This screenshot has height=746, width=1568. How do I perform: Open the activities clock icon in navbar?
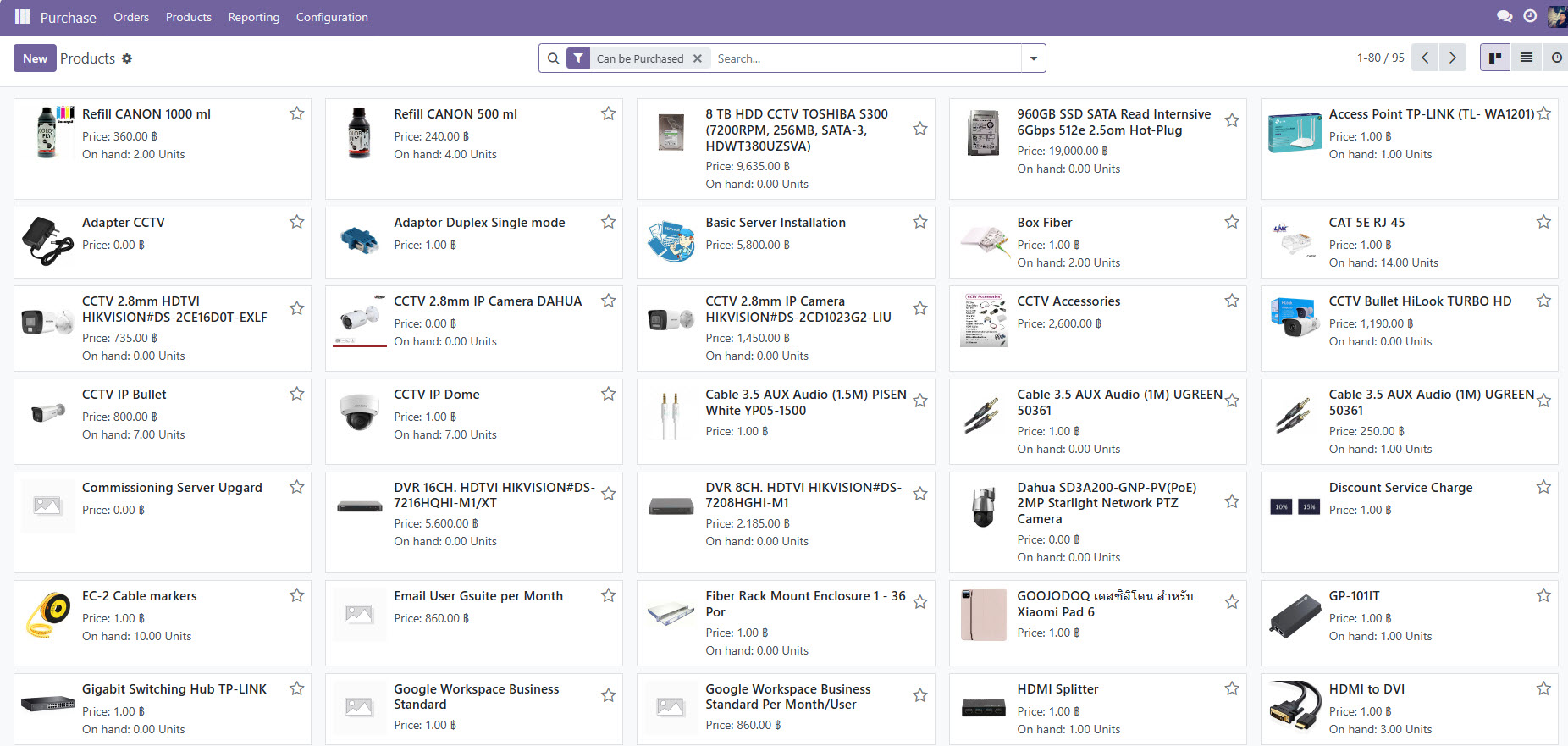pyautogui.click(x=1530, y=16)
